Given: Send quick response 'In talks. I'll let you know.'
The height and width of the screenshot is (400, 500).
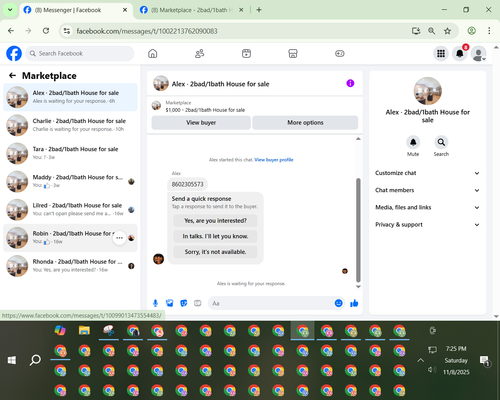Looking at the screenshot, I should click(215, 236).
